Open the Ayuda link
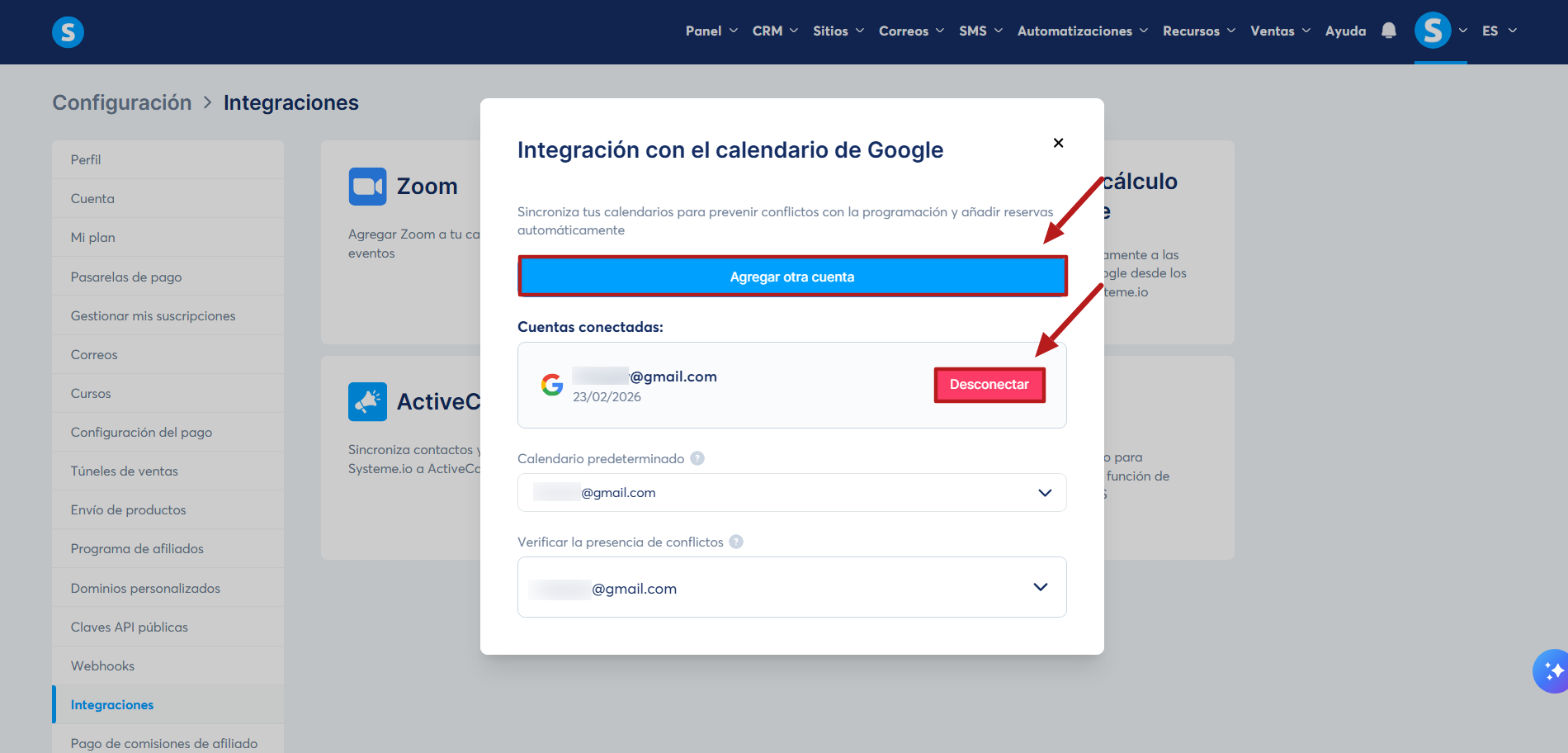1568x753 pixels. coord(1345,31)
